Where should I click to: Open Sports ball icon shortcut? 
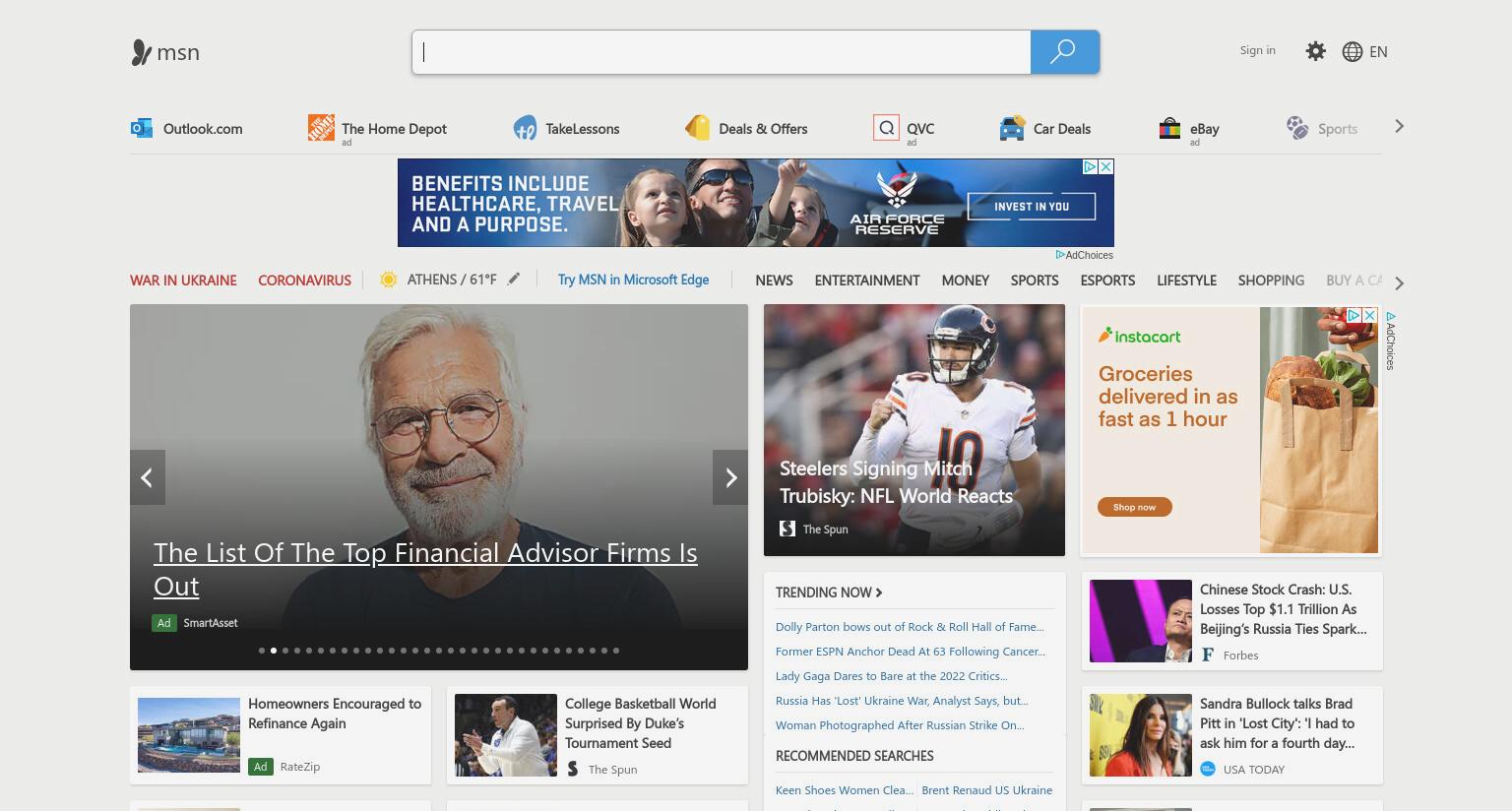pyautogui.click(x=1297, y=128)
